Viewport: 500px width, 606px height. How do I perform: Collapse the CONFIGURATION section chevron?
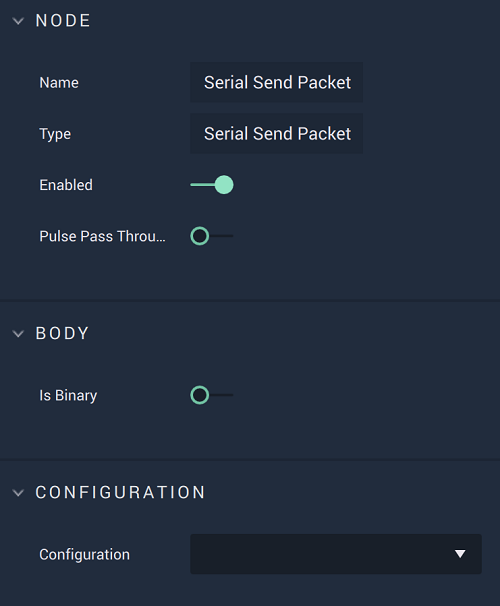(18, 493)
